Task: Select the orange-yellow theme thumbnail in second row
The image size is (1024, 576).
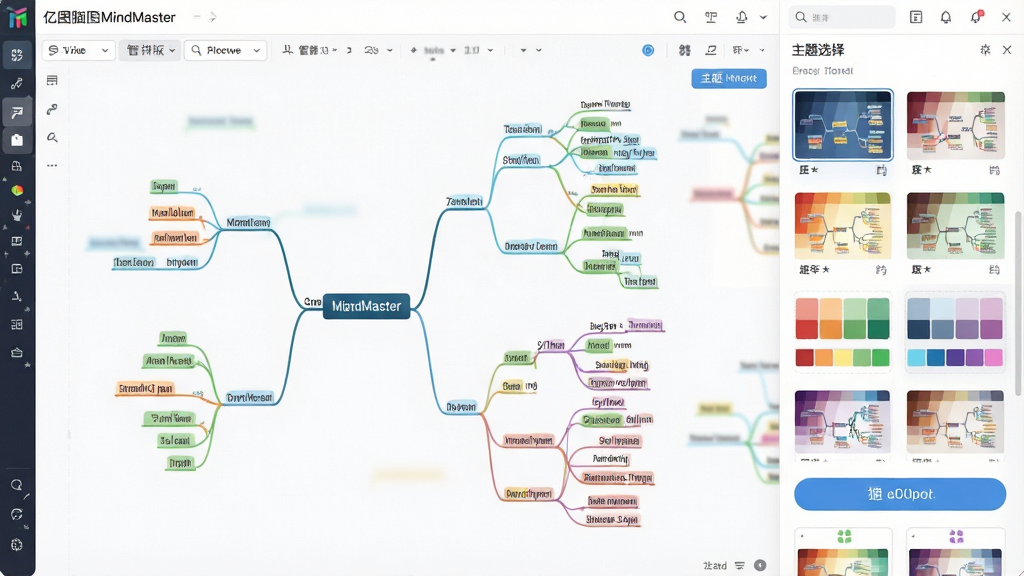Action: coord(842,226)
